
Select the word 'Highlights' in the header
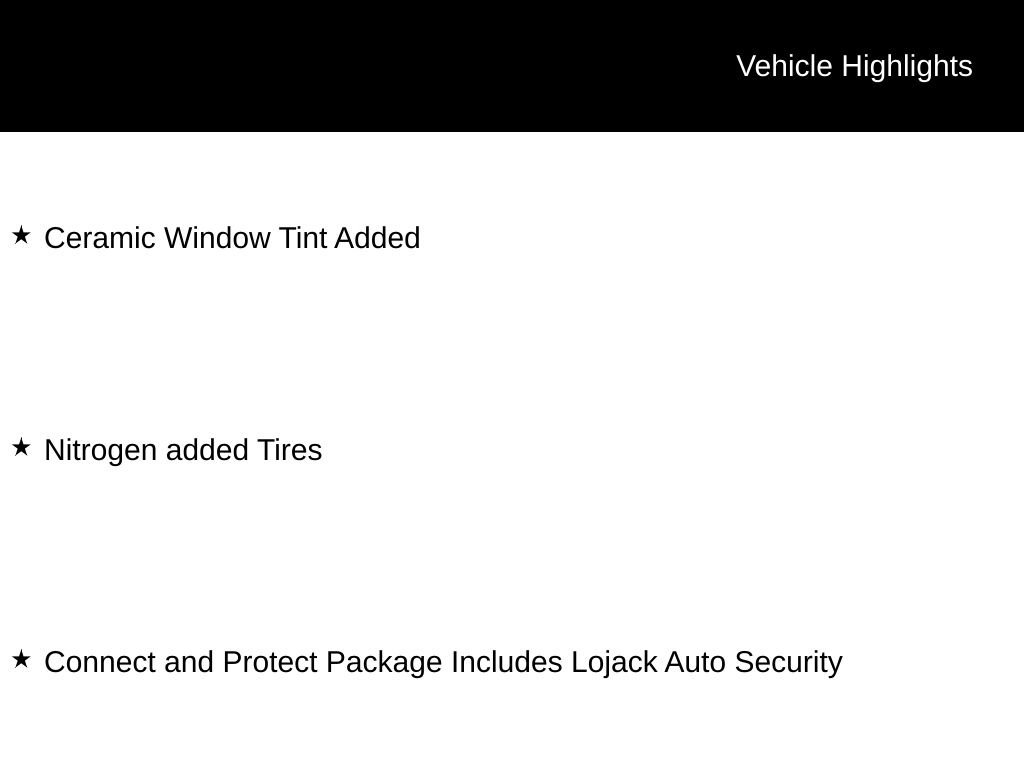click(907, 67)
